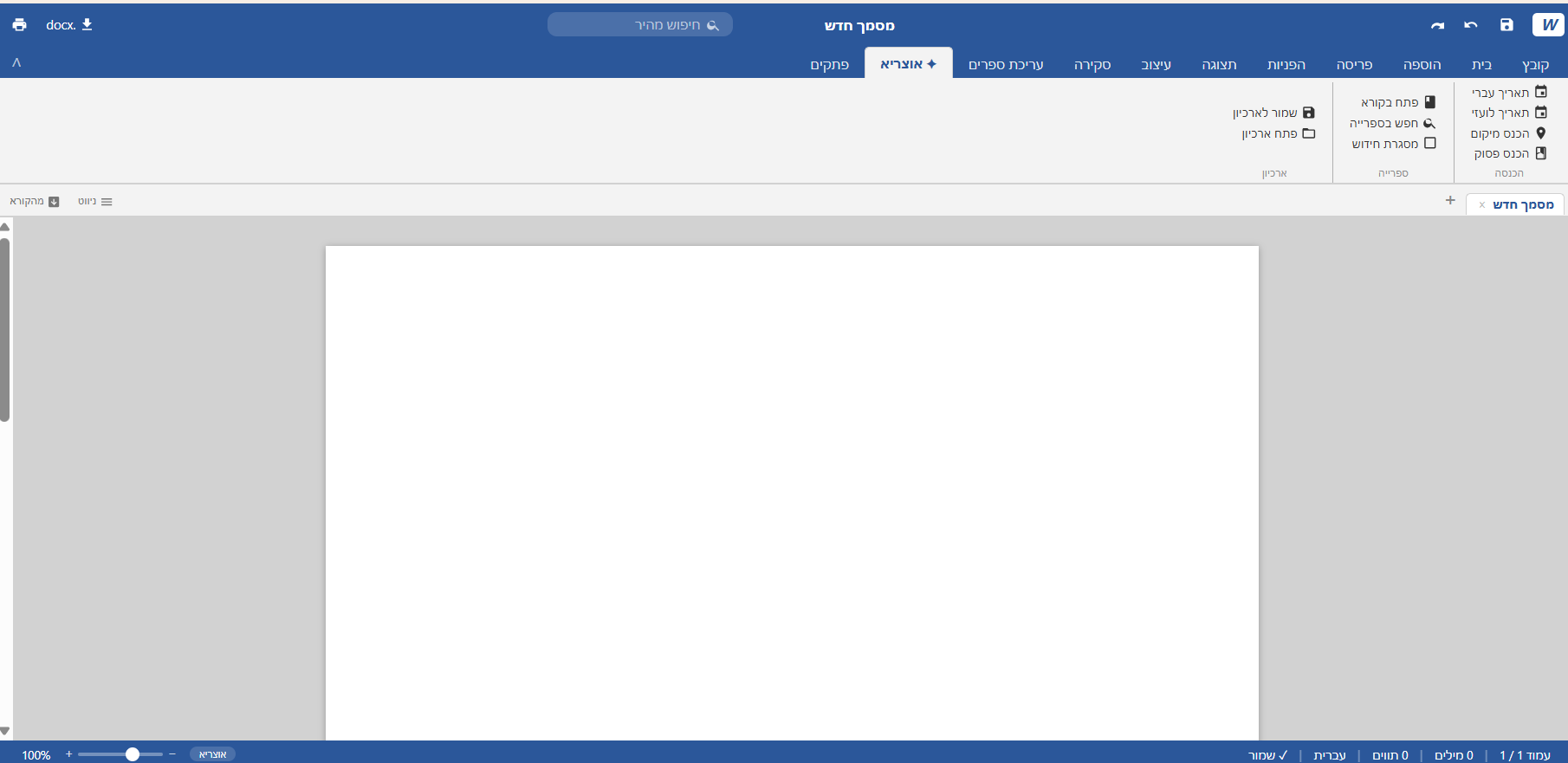This screenshot has width=1568, height=763.
Task: Switch to the פתקים tab
Action: (x=830, y=64)
